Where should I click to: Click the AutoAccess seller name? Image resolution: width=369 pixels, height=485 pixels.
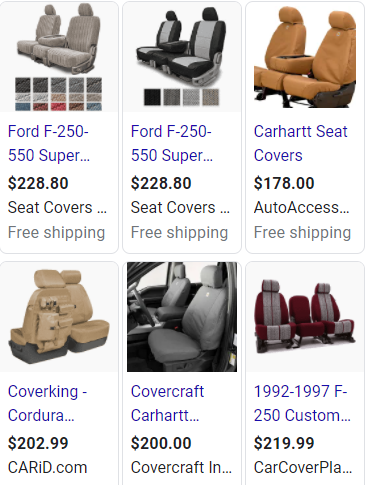pos(301,208)
